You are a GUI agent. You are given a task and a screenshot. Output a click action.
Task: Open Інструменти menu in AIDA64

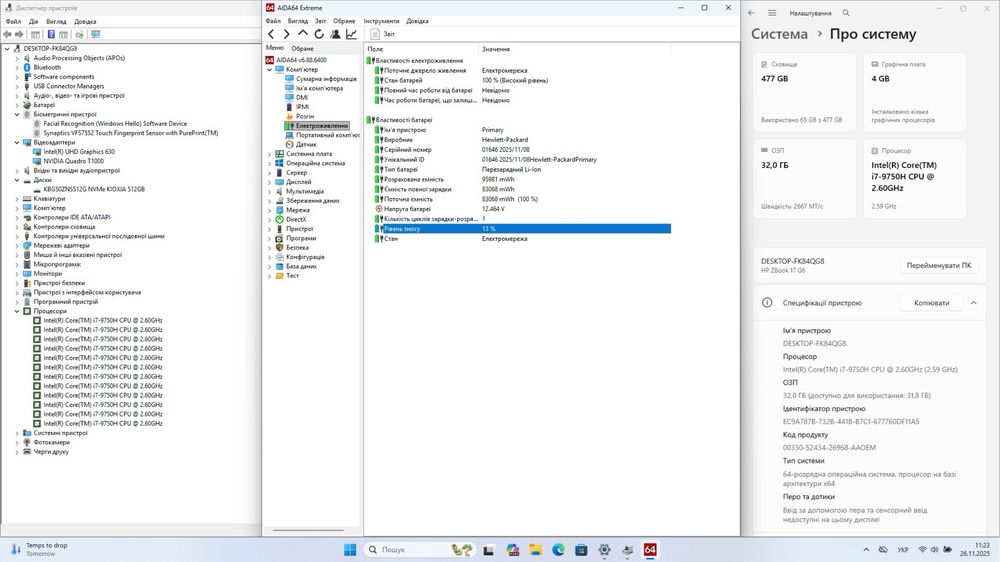[x=381, y=21]
